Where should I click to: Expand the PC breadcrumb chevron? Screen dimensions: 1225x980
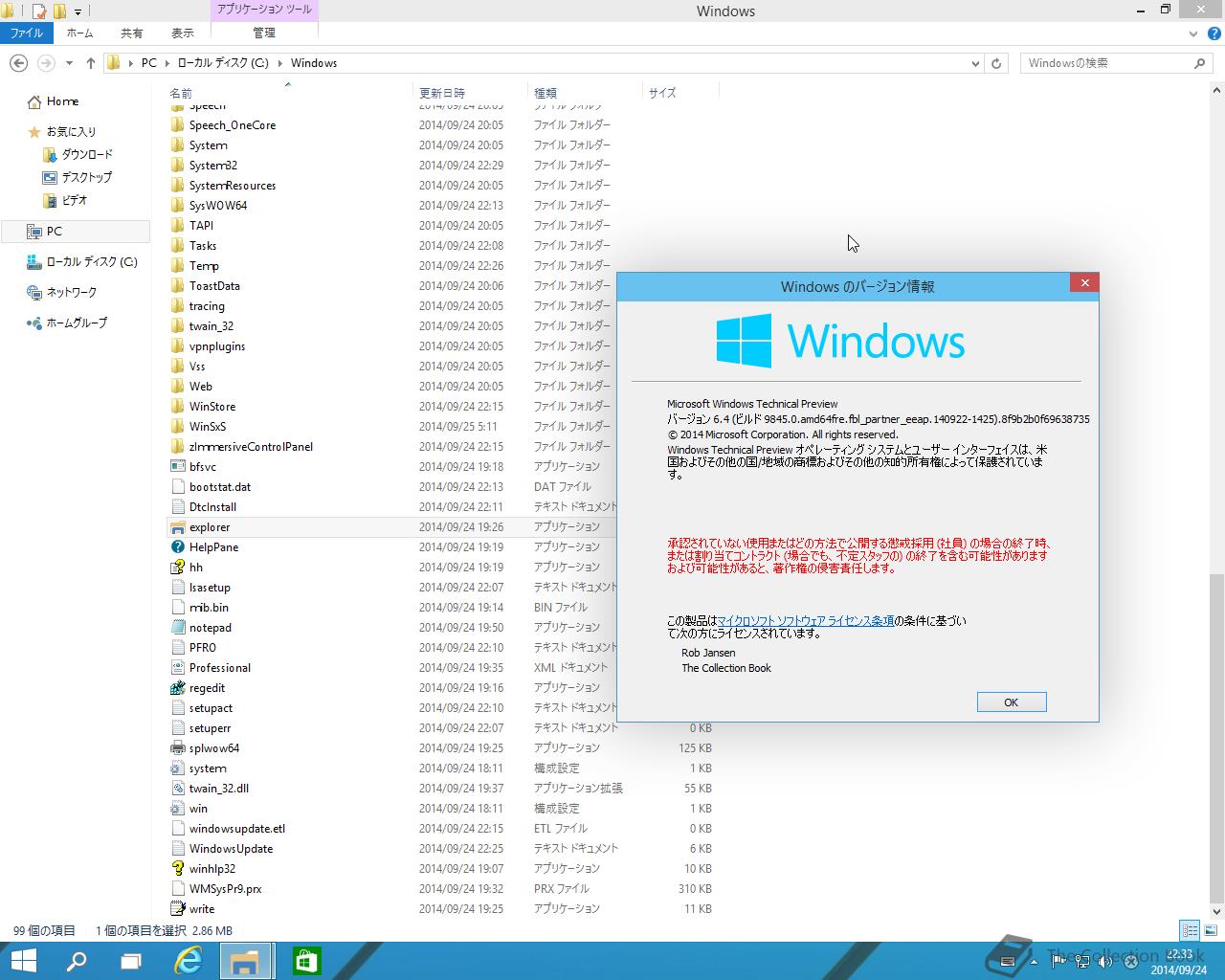167,63
